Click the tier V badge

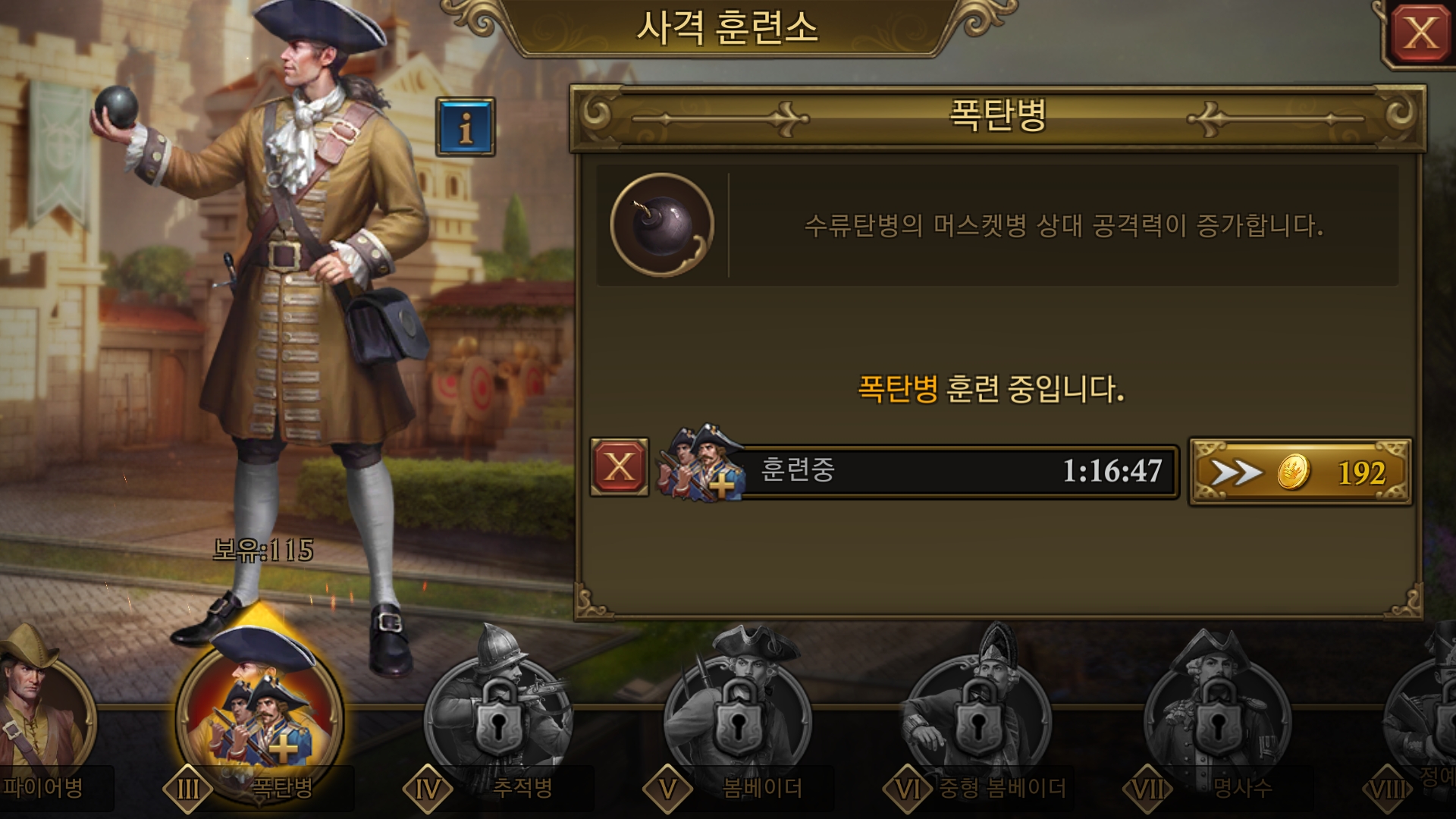667,789
